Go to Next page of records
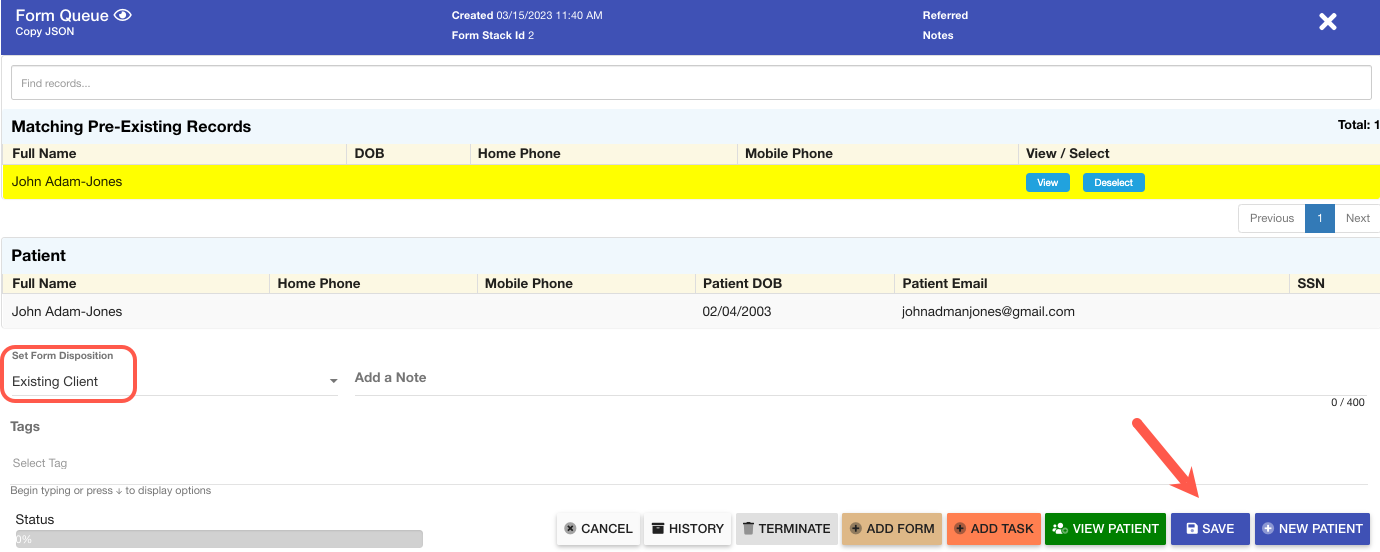This screenshot has width=1380, height=552. pyautogui.click(x=1357, y=218)
